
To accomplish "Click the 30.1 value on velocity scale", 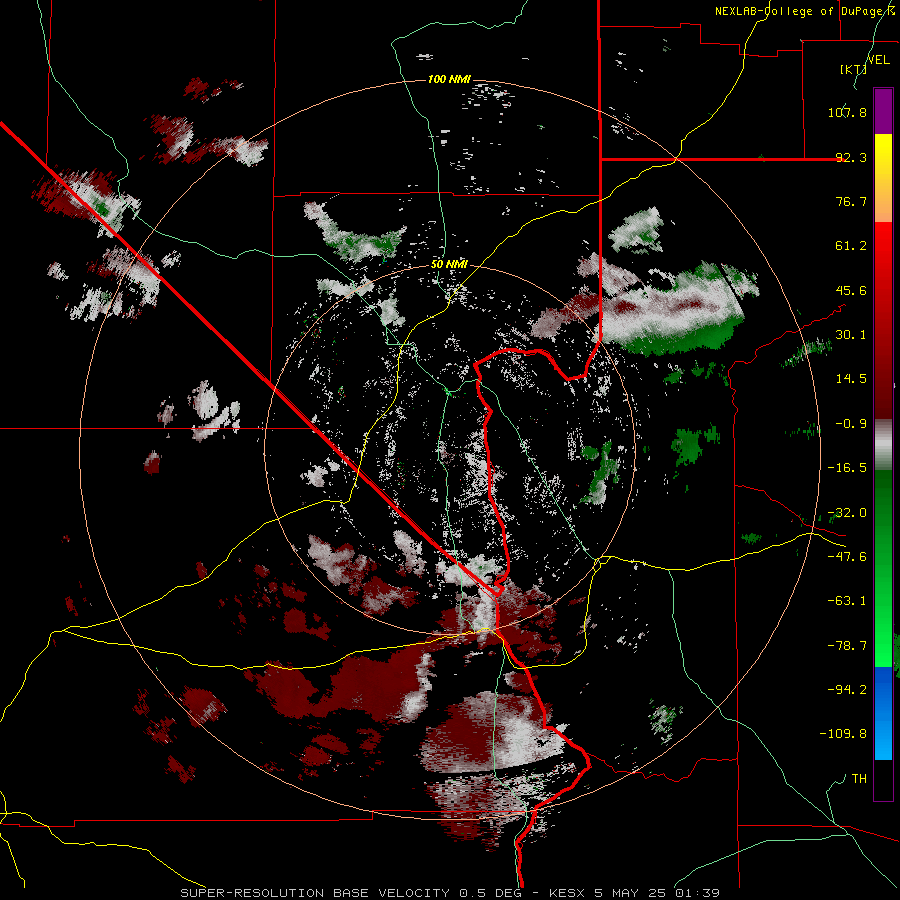I will (x=851, y=335).
